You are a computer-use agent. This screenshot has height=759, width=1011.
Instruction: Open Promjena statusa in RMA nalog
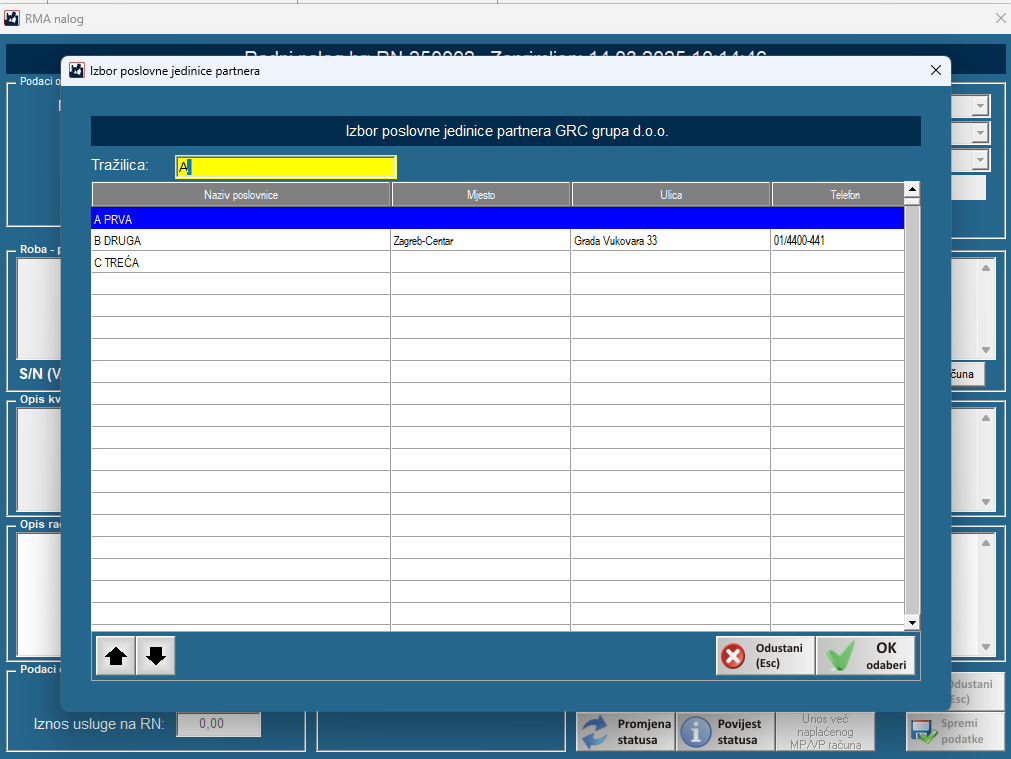[625, 731]
